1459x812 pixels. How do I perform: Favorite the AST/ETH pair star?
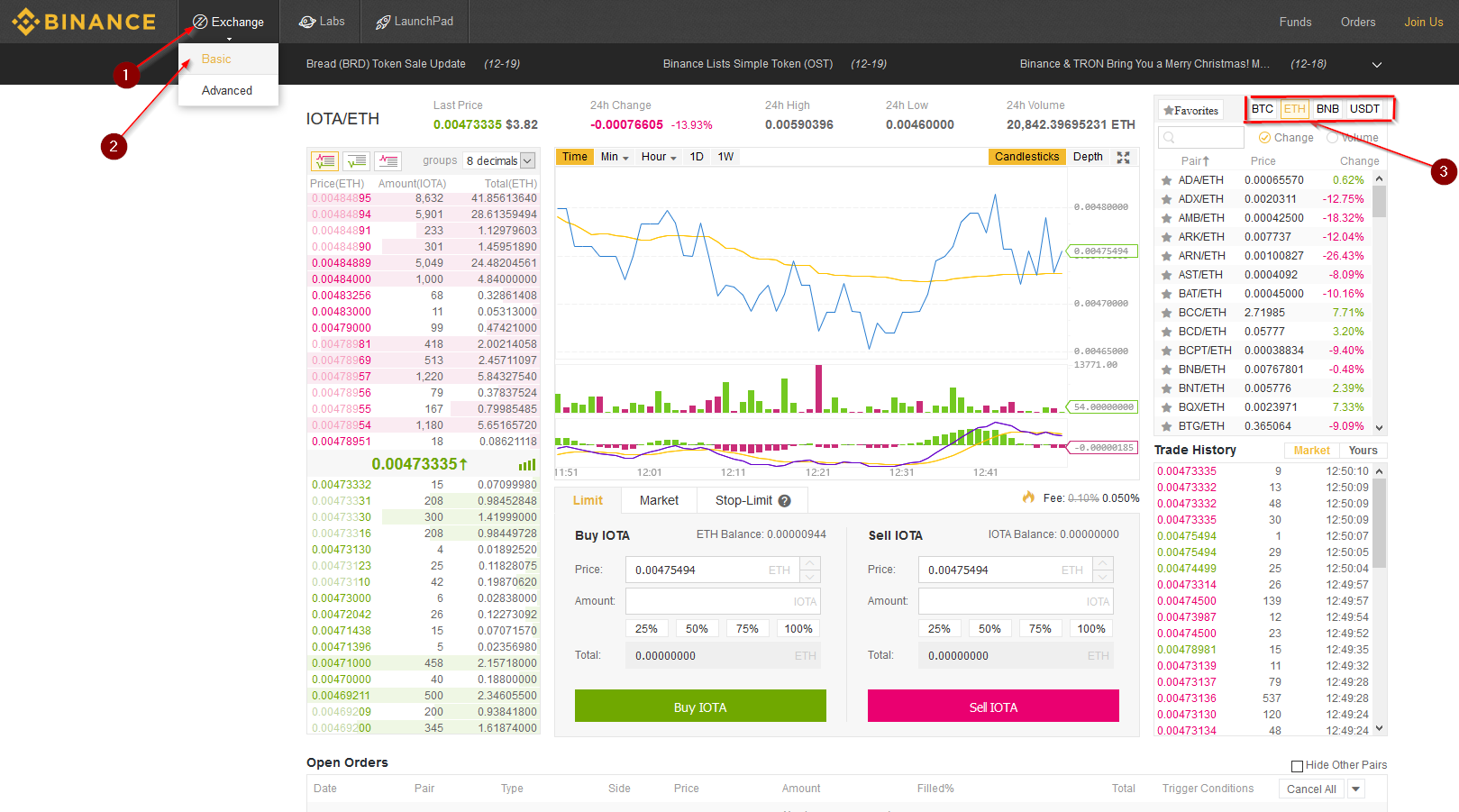click(1167, 275)
